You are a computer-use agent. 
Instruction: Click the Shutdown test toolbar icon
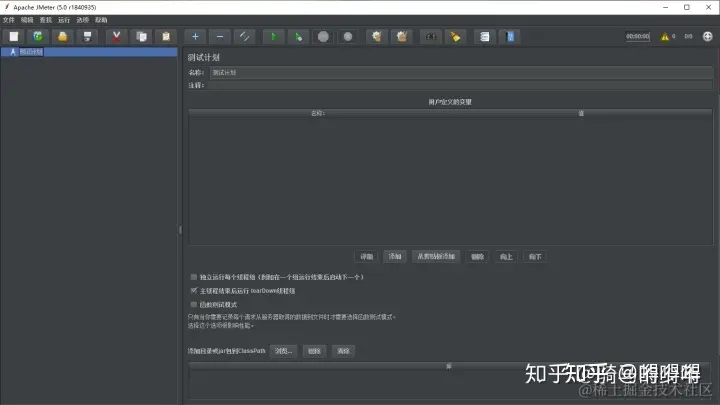click(x=348, y=37)
